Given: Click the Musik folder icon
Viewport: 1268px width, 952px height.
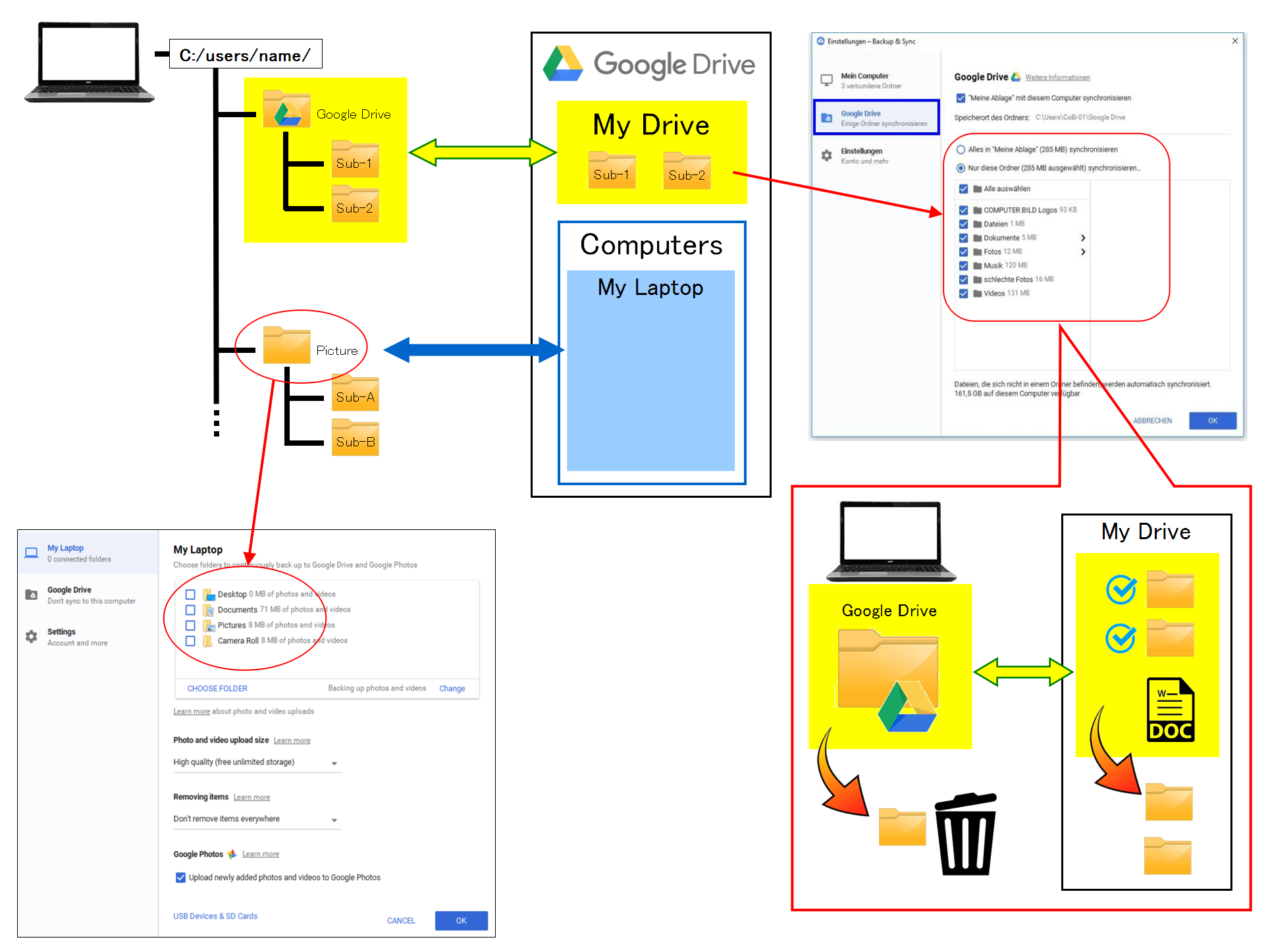Looking at the screenshot, I should (x=978, y=265).
